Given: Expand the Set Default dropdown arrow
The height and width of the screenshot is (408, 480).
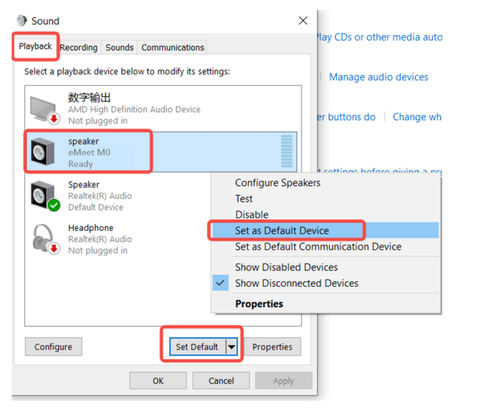Looking at the screenshot, I should [x=231, y=347].
